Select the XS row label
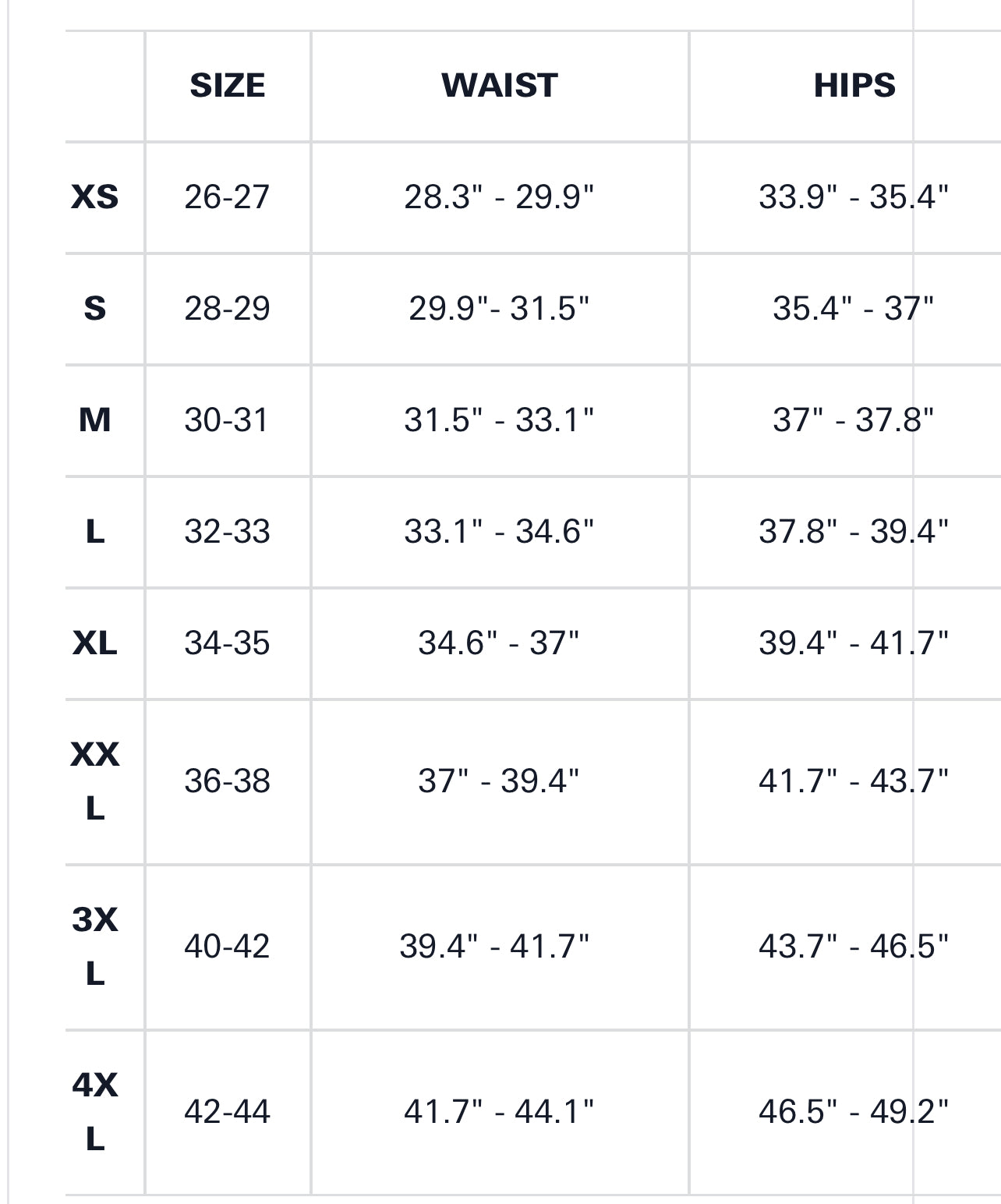 (95, 197)
